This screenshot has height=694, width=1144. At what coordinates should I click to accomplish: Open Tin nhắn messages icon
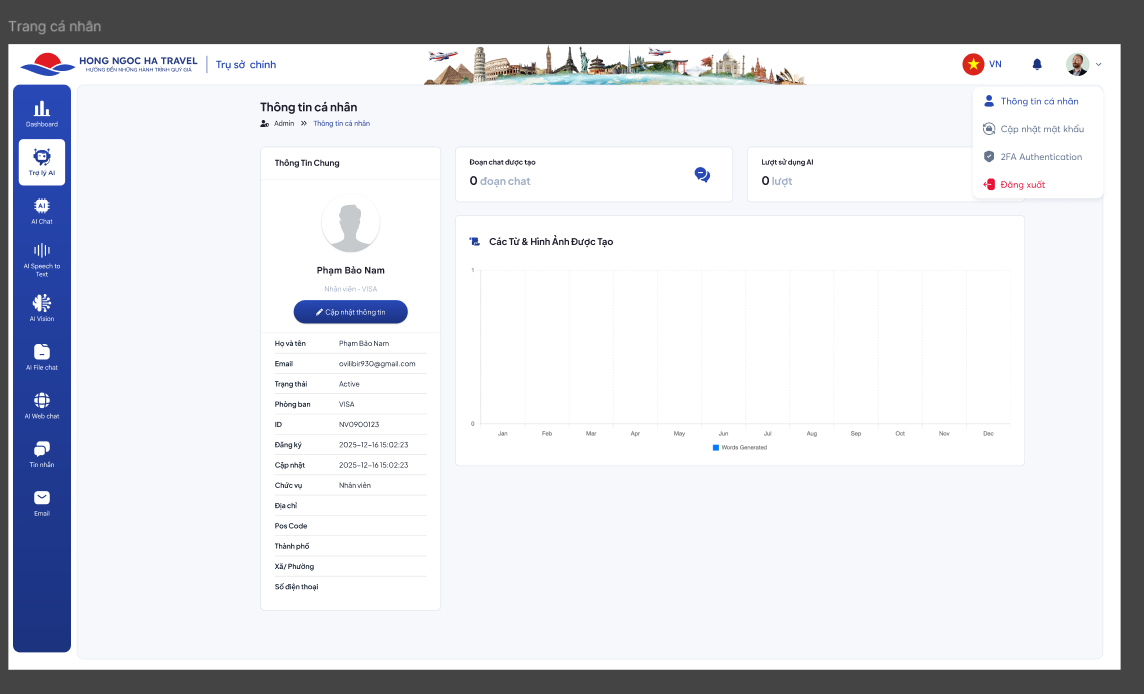pos(41,453)
